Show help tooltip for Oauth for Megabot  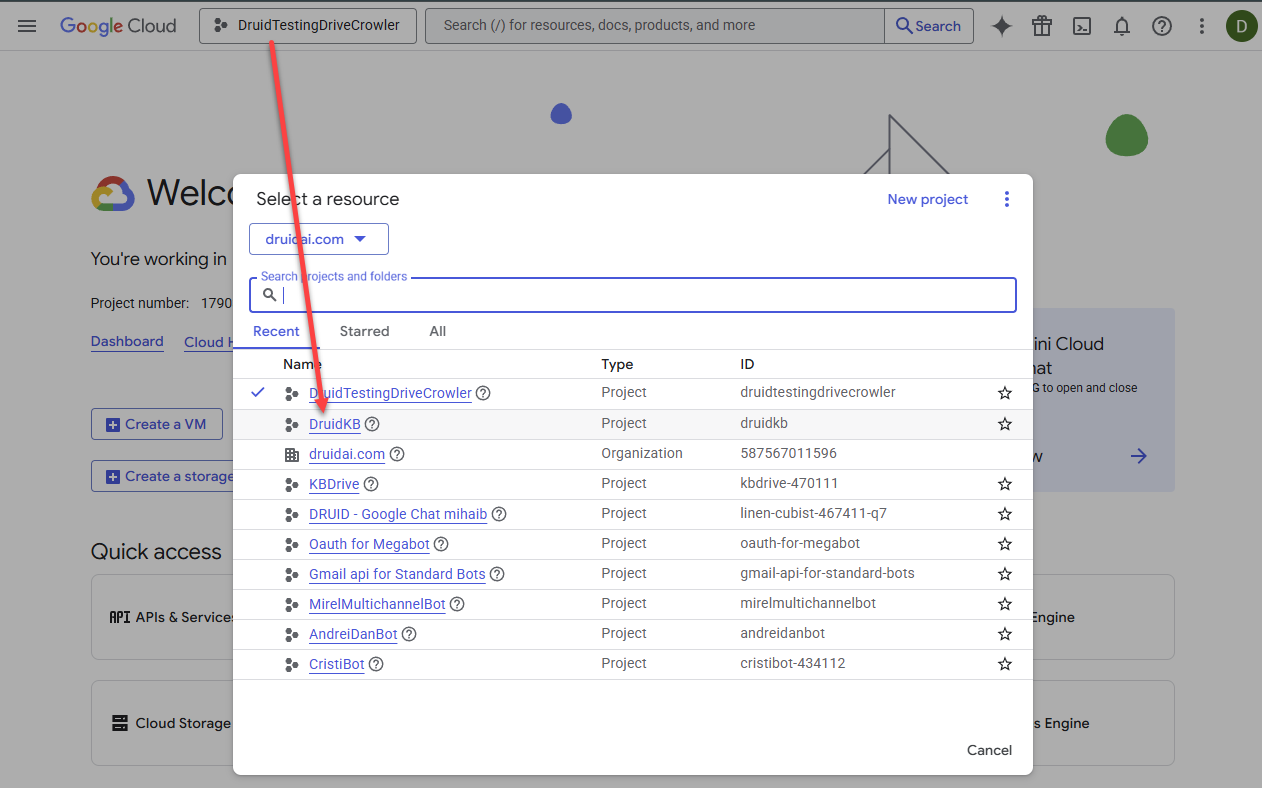tap(441, 544)
